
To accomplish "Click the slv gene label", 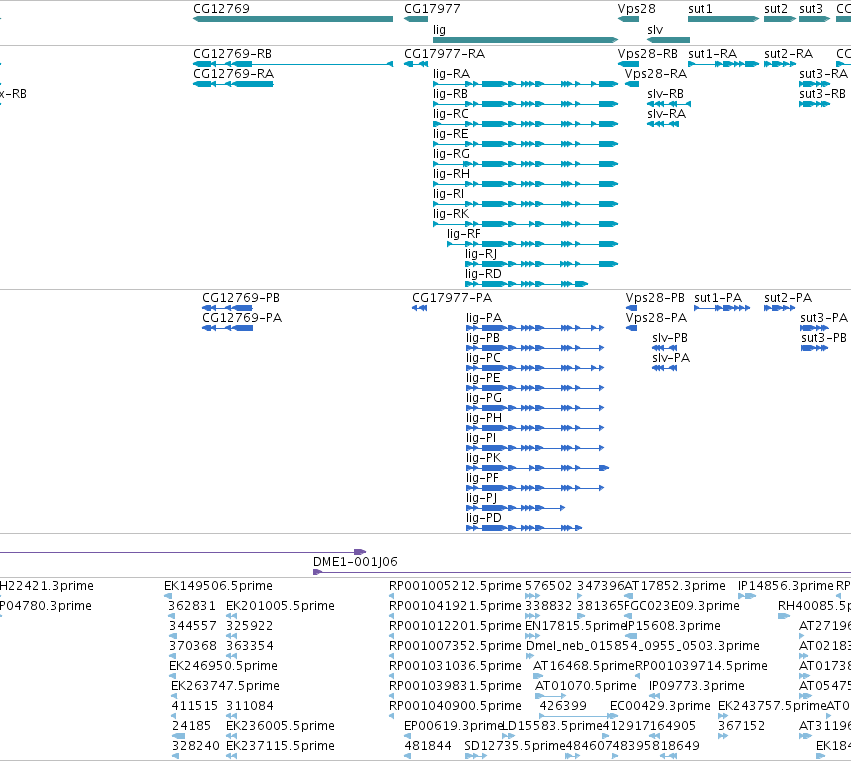I will click(655, 29).
